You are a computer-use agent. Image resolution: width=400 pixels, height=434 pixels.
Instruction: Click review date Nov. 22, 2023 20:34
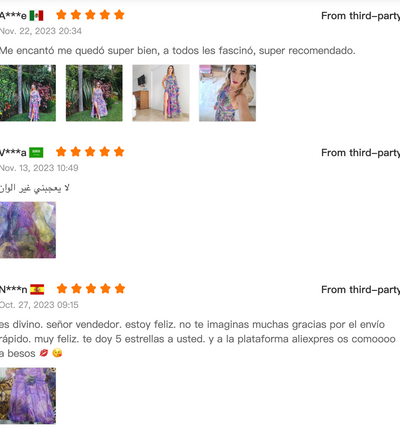pyautogui.click(x=41, y=31)
